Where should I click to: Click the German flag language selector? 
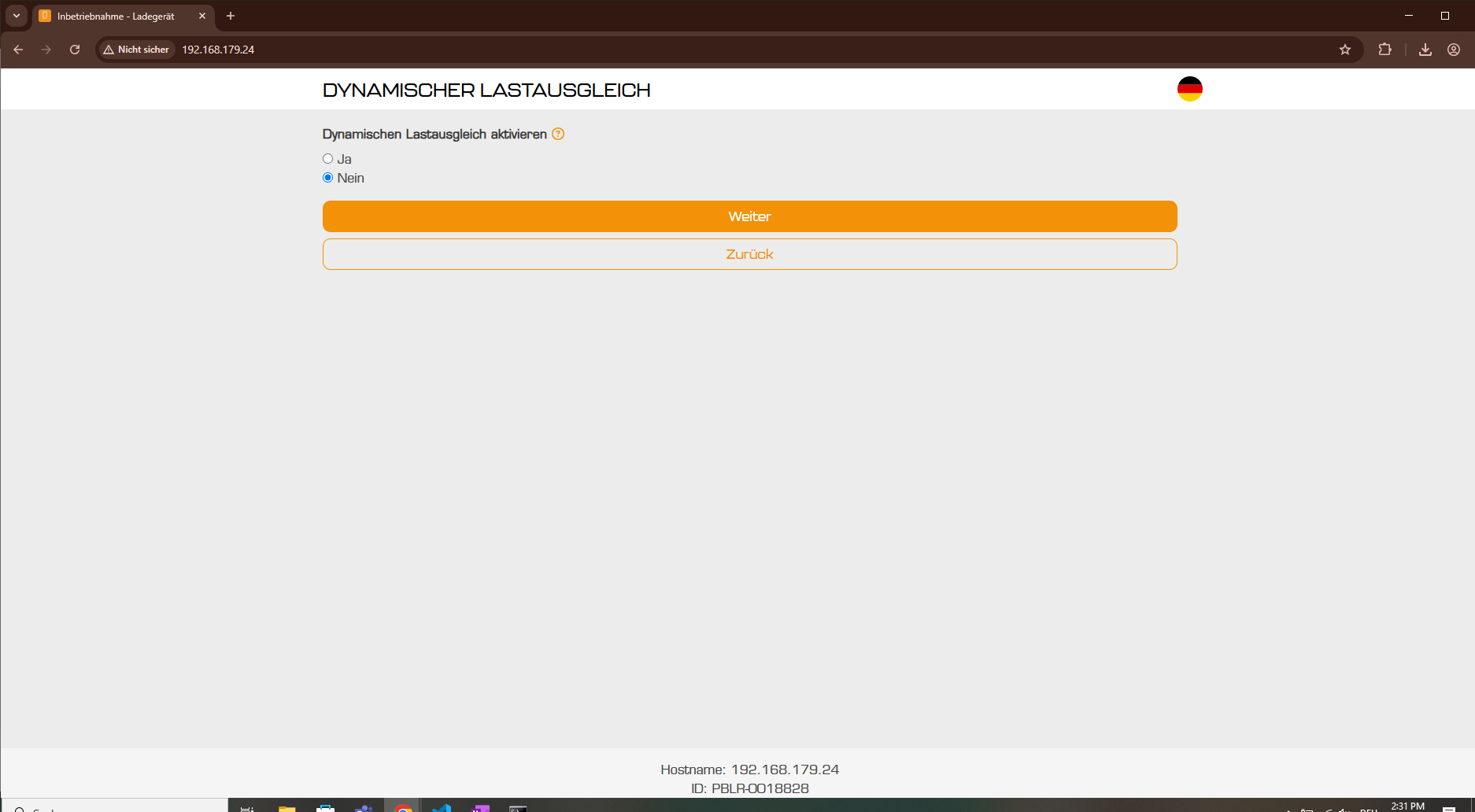pos(1189,89)
